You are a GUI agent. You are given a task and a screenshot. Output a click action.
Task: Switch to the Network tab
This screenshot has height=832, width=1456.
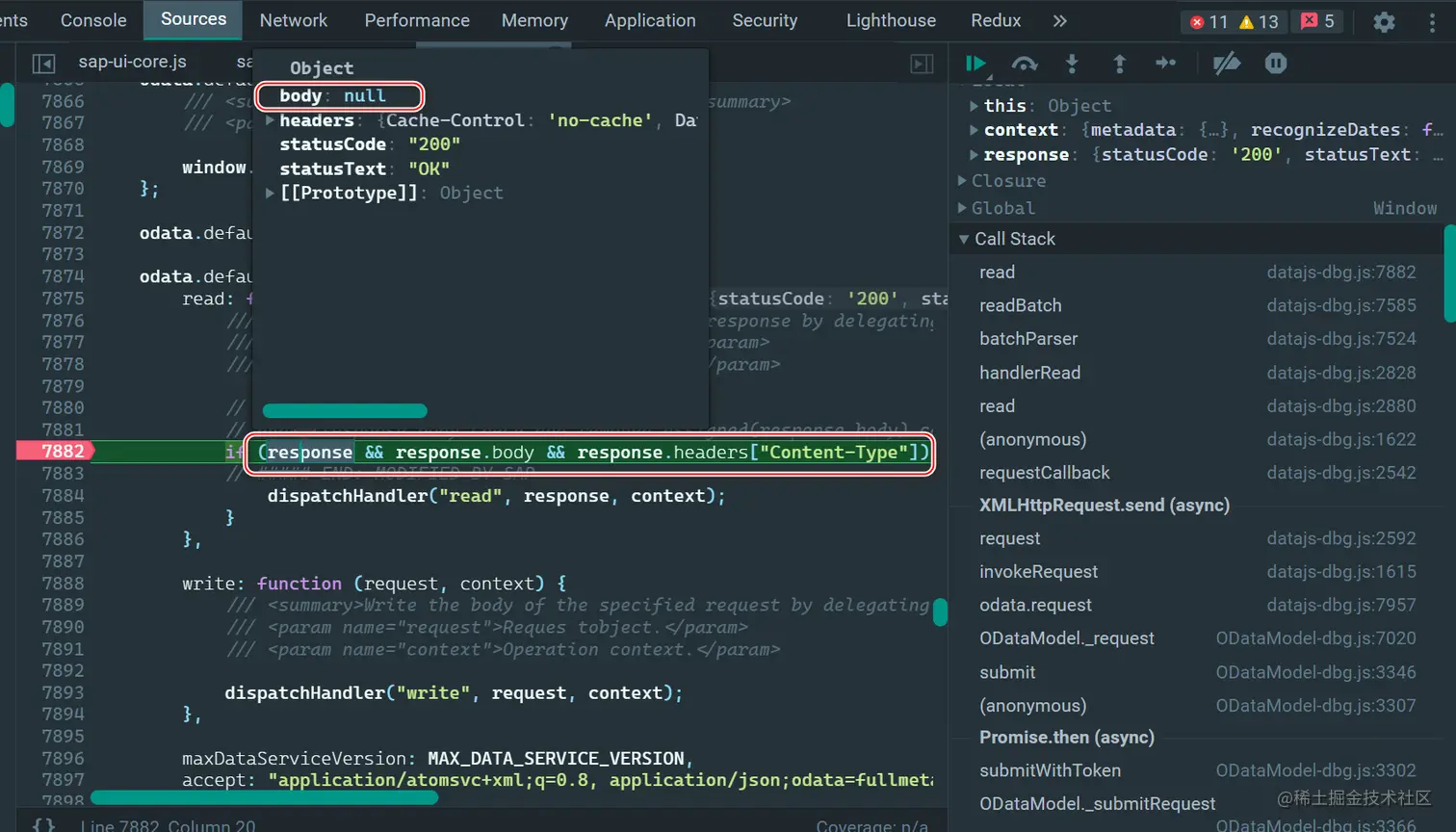click(294, 20)
